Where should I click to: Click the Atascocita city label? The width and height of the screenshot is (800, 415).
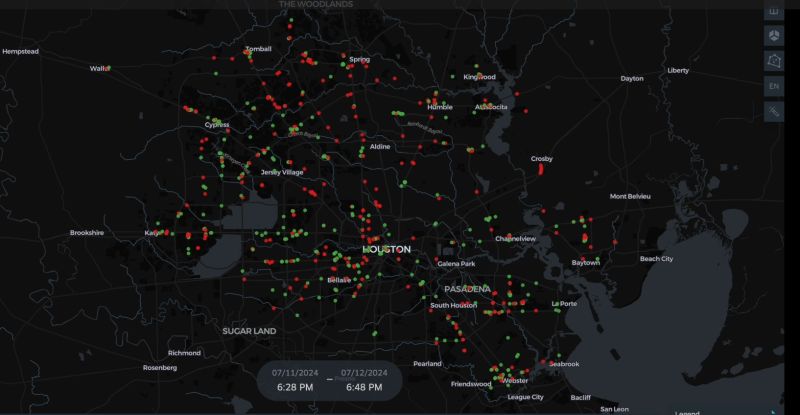[x=491, y=107]
